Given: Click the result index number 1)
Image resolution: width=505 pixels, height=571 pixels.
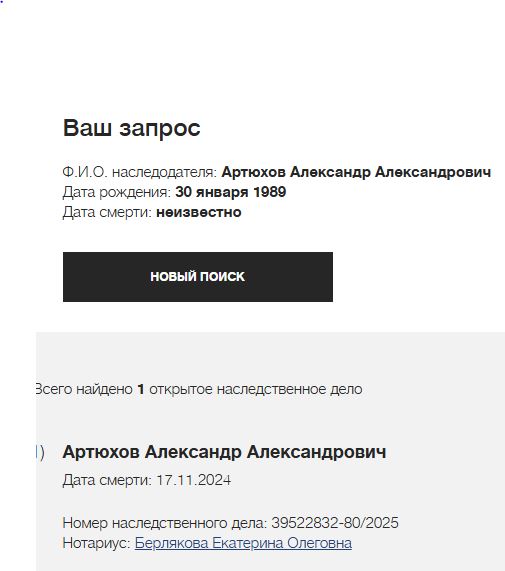Looking at the screenshot, I should [x=40, y=453].
